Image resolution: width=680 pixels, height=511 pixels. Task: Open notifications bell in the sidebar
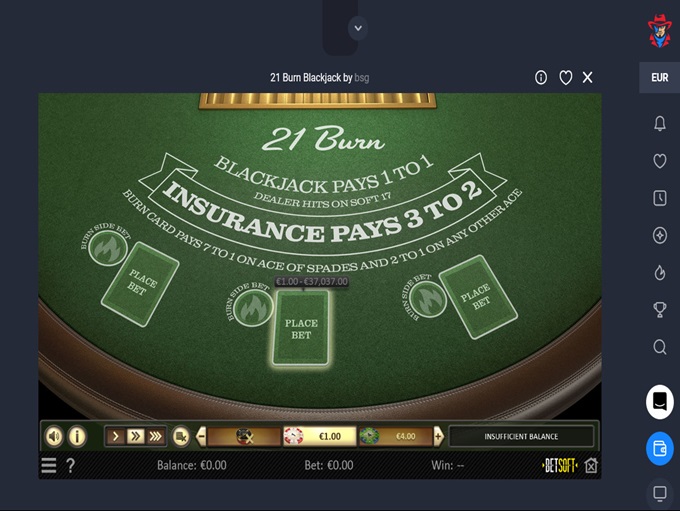click(660, 124)
